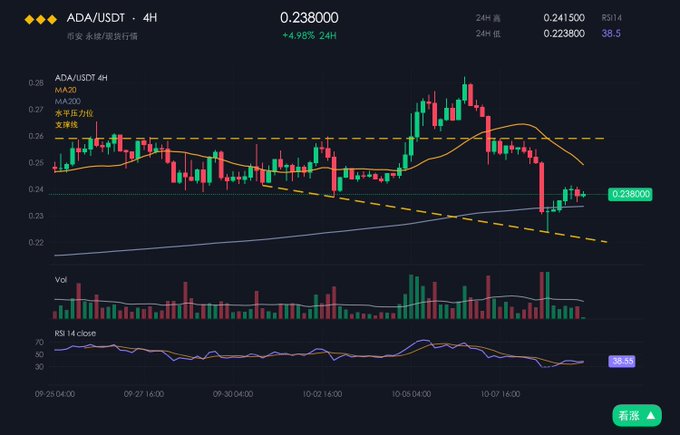Click the Vol panel label
The width and height of the screenshot is (680, 435).
[x=61, y=280]
